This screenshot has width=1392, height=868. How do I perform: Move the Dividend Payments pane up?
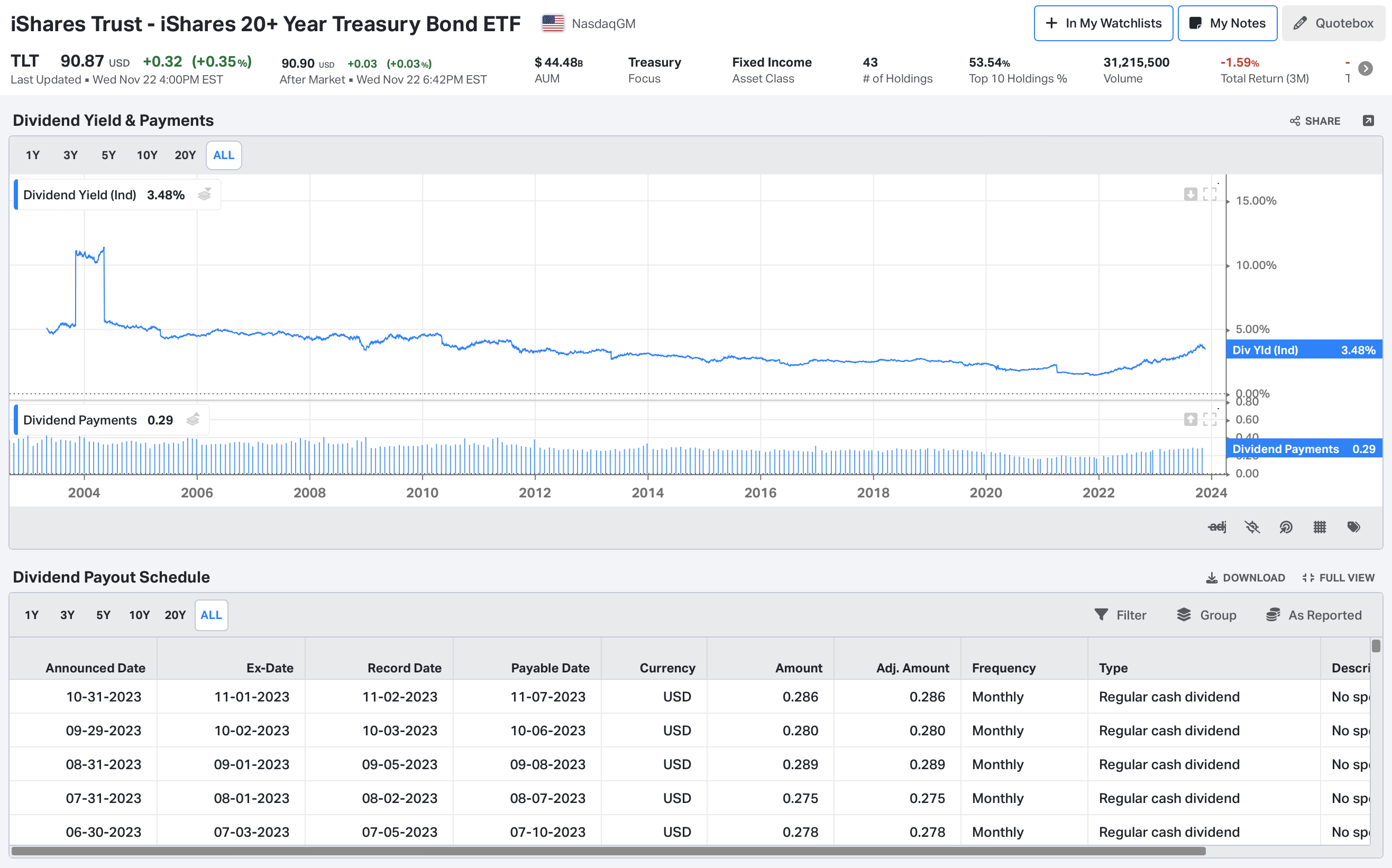(x=1190, y=419)
